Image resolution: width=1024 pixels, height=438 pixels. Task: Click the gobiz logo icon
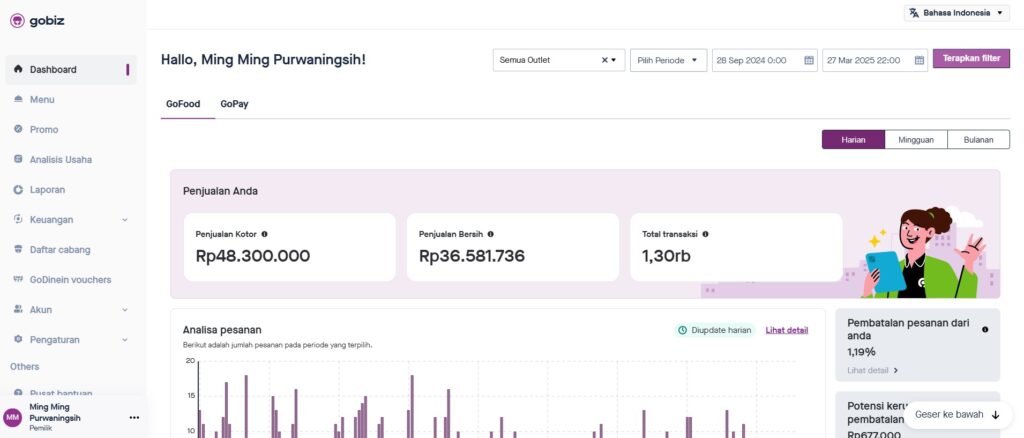click(17, 21)
